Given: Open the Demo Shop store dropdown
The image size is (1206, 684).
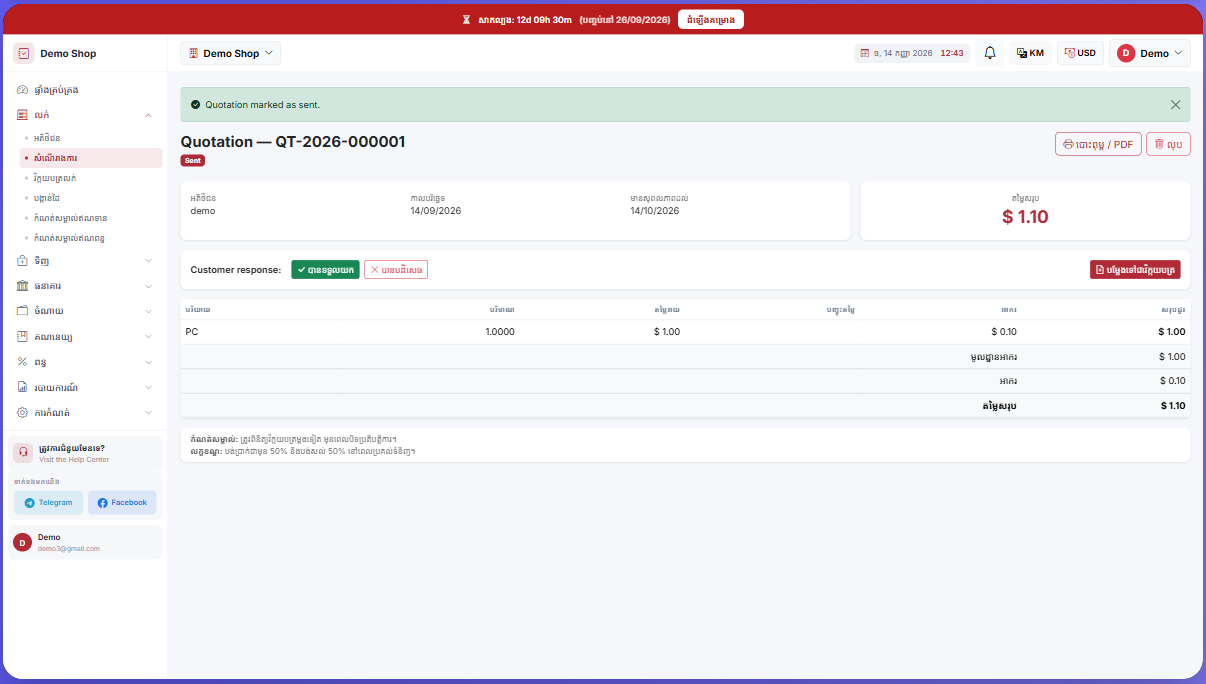Looking at the screenshot, I should point(230,53).
